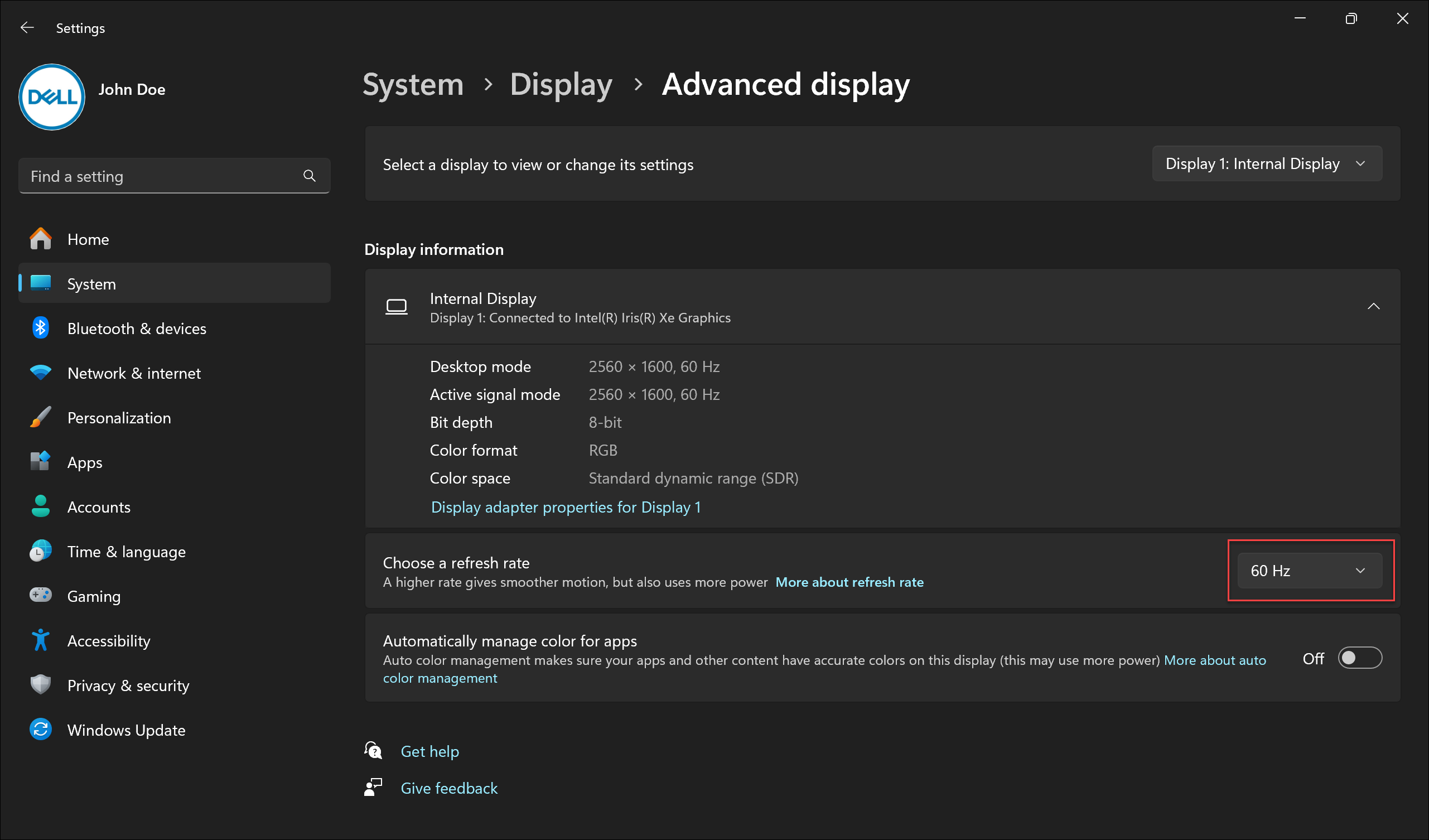Expand the Display 1 Internal Display dropdown

pyautogui.click(x=1266, y=163)
